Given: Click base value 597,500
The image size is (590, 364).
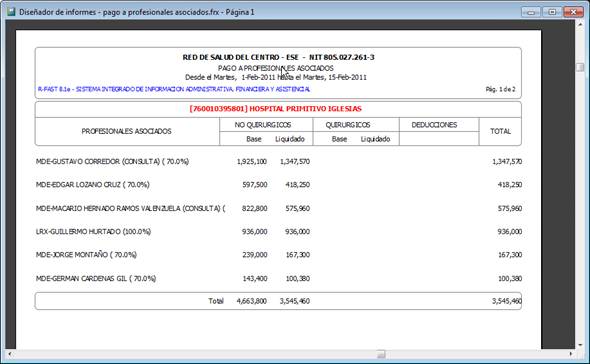Looking at the screenshot, I should point(254,185).
